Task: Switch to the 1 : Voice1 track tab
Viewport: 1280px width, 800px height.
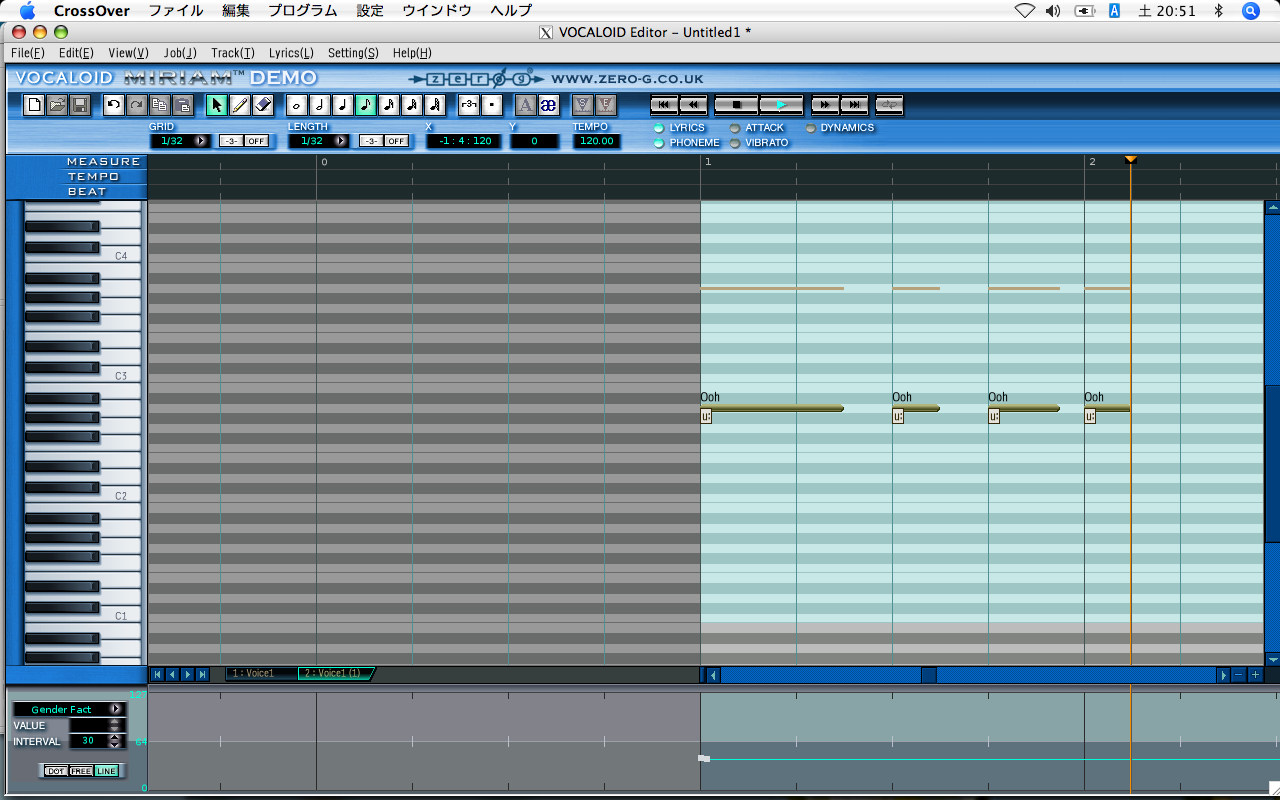Action: (261, 674)
